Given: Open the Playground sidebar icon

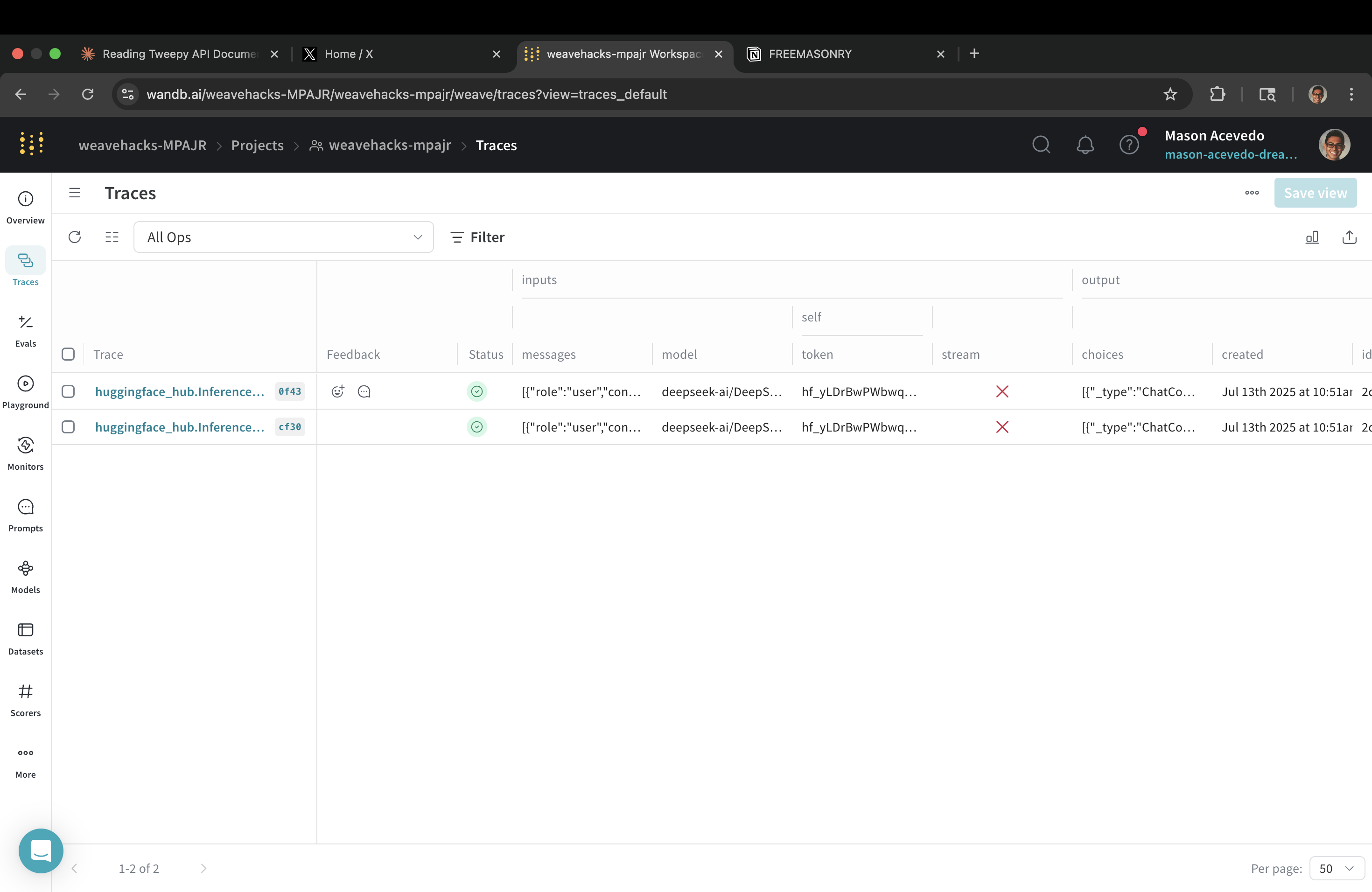Looking at the screenshot, I should 25,384.
